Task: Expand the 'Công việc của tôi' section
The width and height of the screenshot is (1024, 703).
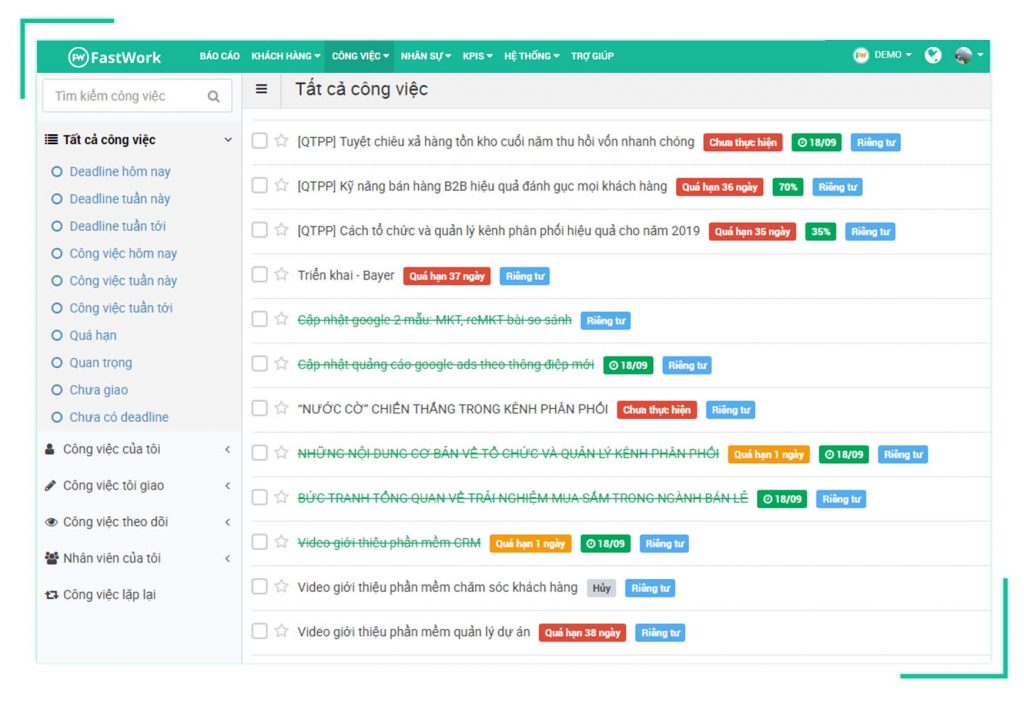Action: click(x=227, y=450)
